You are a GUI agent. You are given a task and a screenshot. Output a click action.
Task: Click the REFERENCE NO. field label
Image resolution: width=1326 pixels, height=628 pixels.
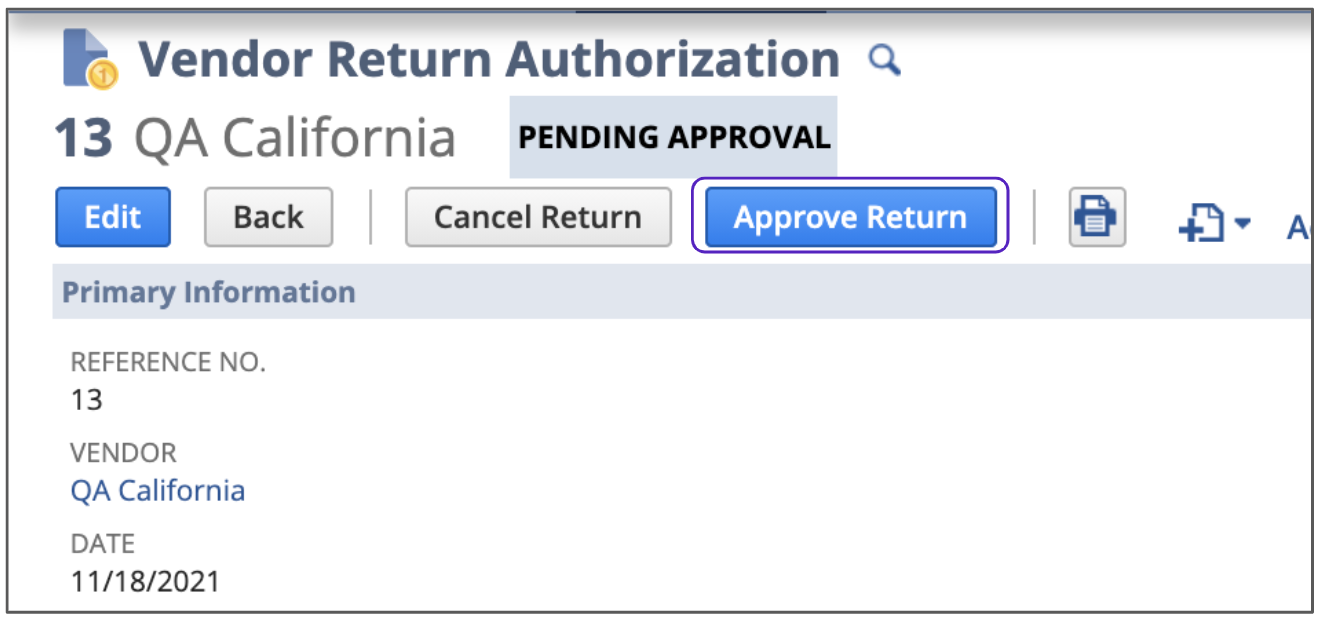tap(168, 362)
